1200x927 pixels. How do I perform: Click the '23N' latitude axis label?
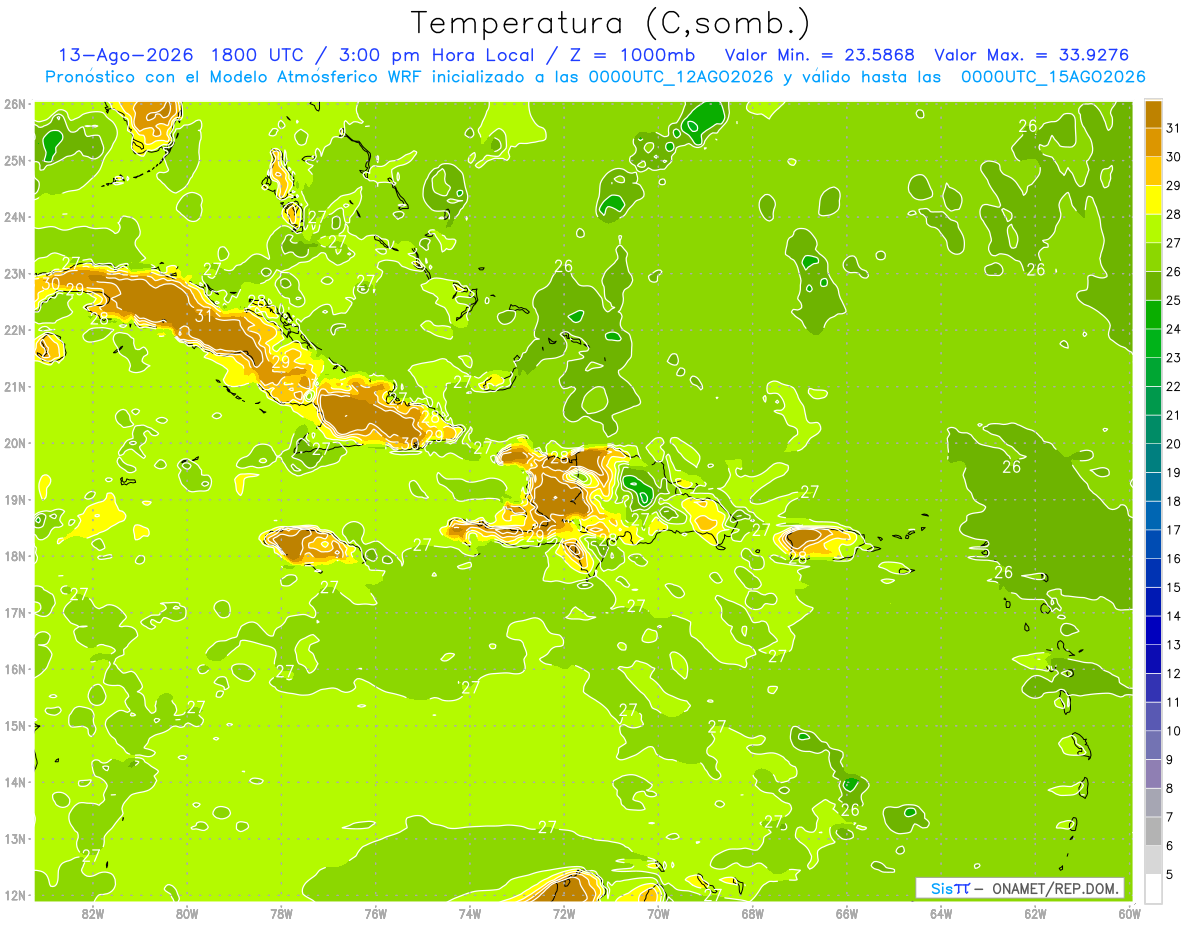(14, 274)
